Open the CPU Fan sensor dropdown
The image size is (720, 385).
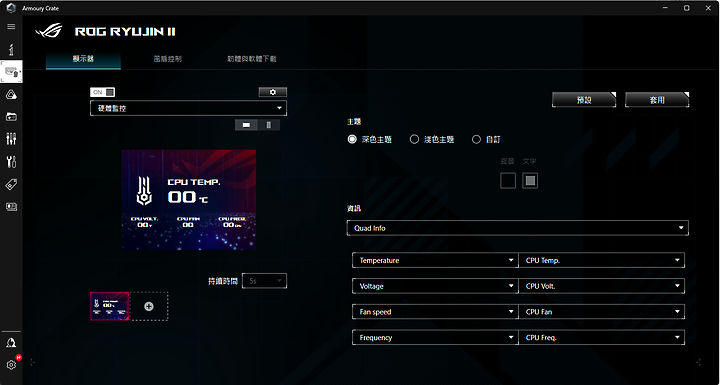pyautogui.click(x=601, y=311)
